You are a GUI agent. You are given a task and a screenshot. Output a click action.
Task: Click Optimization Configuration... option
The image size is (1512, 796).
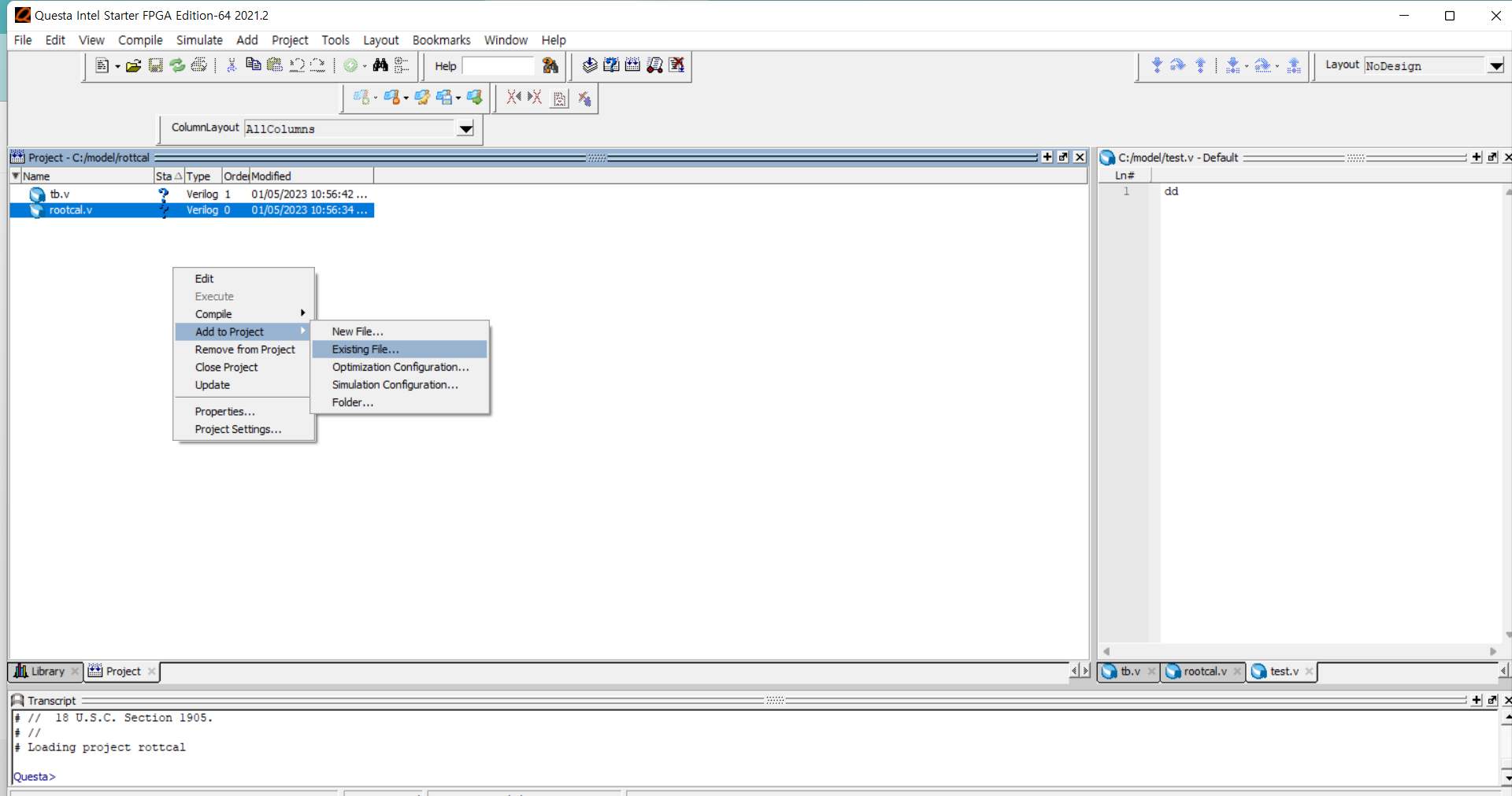pos(399,367)
